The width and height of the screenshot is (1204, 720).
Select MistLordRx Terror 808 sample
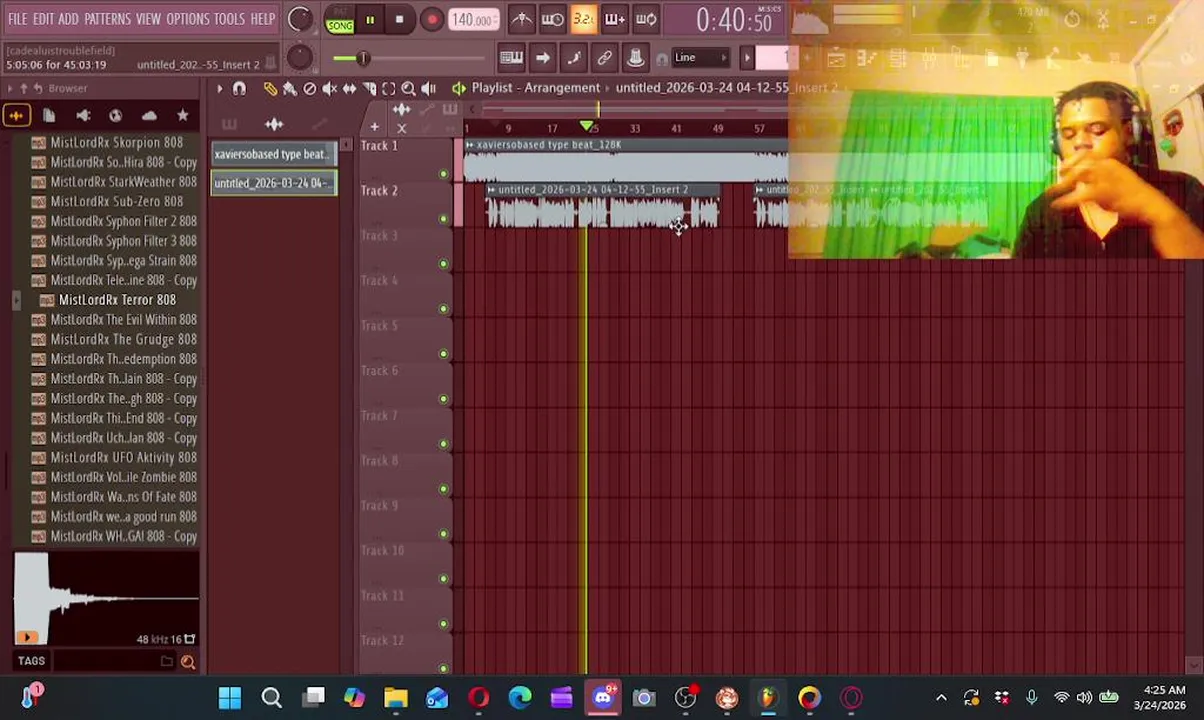tap(116, 300)
